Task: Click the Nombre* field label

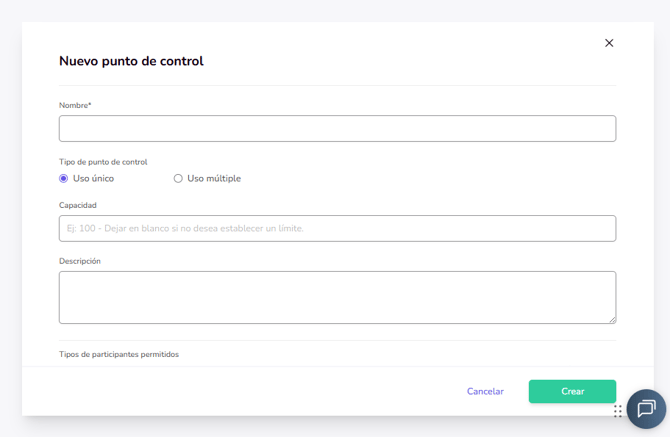Action: tap(75, 106)
